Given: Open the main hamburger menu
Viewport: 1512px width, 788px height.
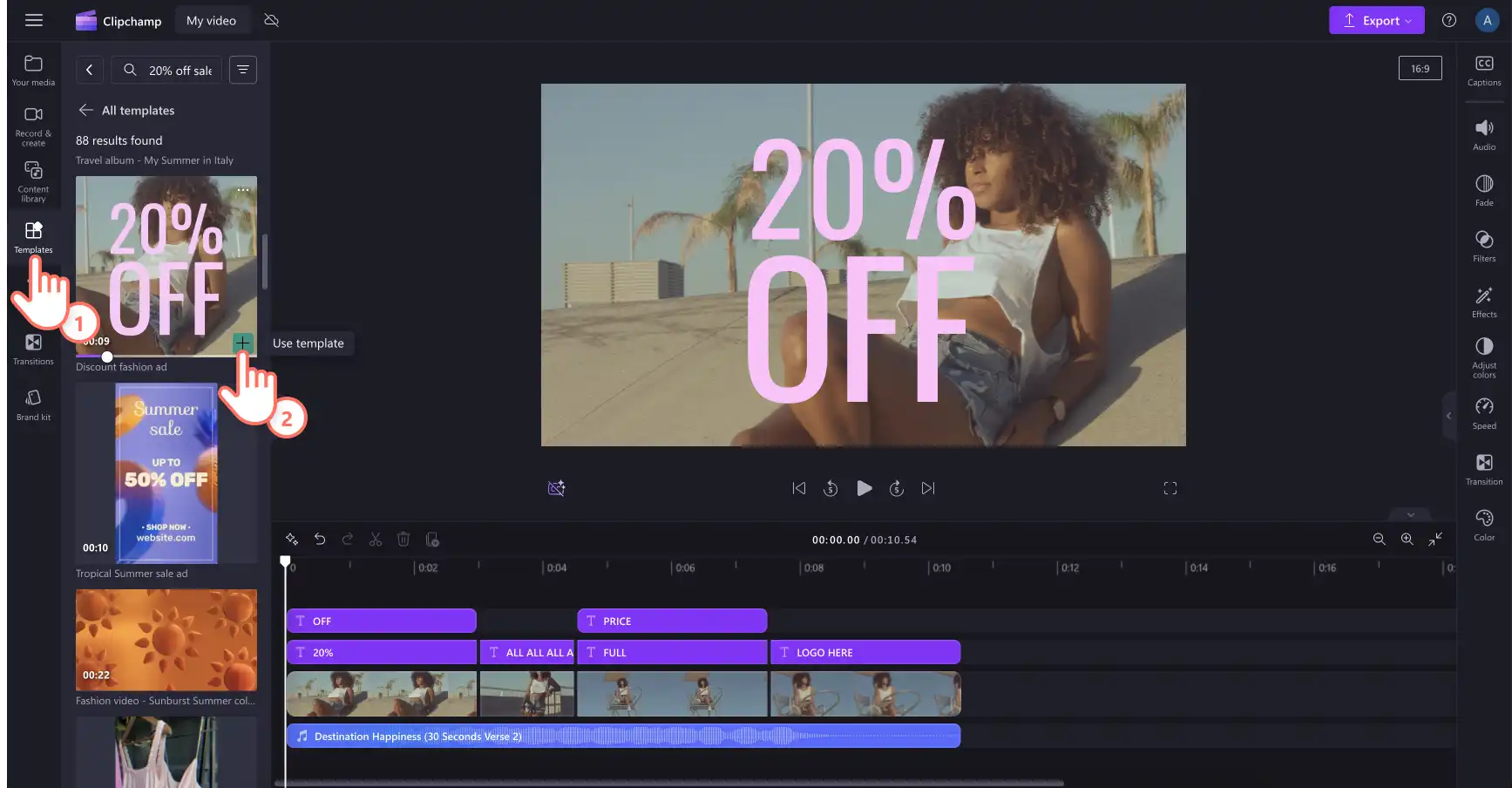Looking at the screenshot, I should (34, 20).
